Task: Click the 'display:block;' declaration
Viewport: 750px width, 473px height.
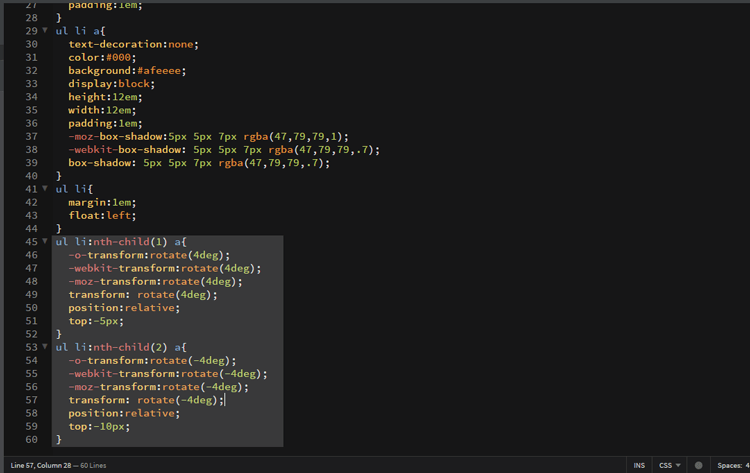Action: click(x=111, y=84)
